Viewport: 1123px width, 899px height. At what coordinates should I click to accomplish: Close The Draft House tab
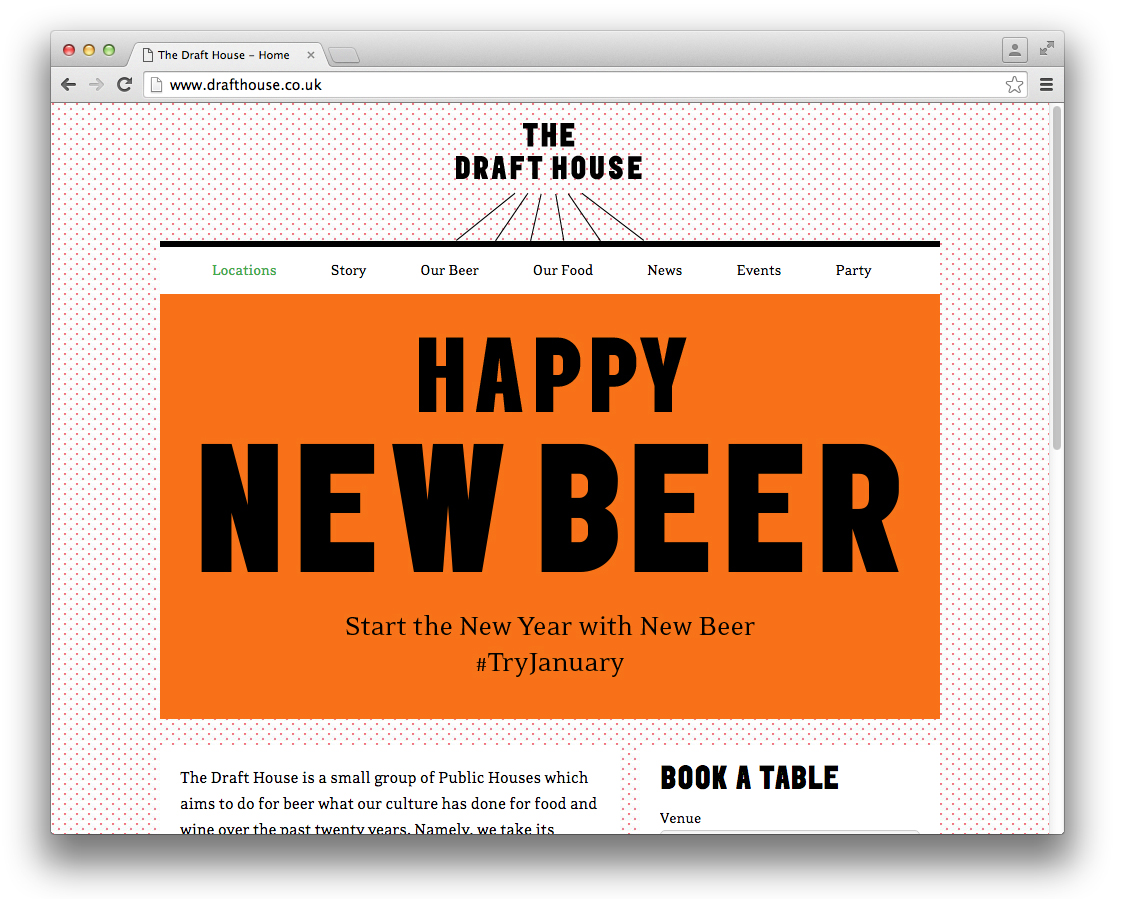pos(311,55)
